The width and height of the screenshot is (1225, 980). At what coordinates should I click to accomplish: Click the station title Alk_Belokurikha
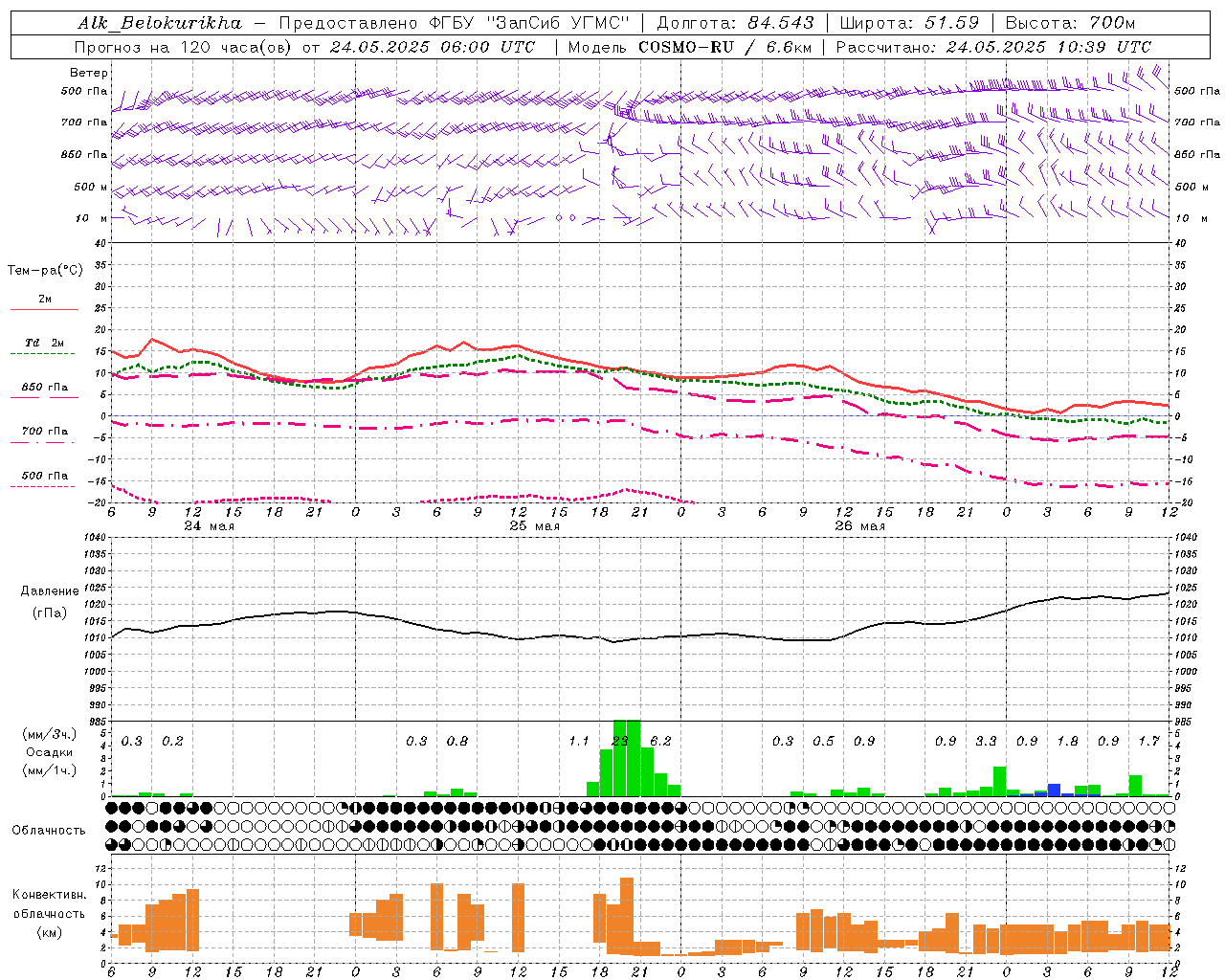pos(160,23)
